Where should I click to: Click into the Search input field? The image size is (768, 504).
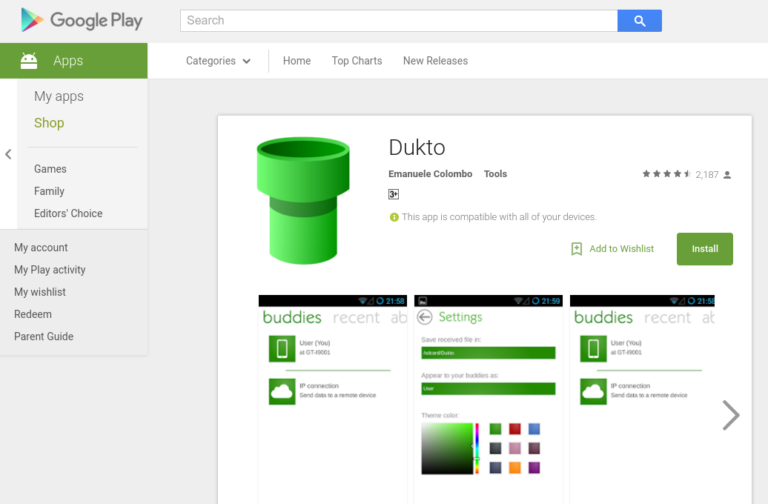tap(399, 21)
